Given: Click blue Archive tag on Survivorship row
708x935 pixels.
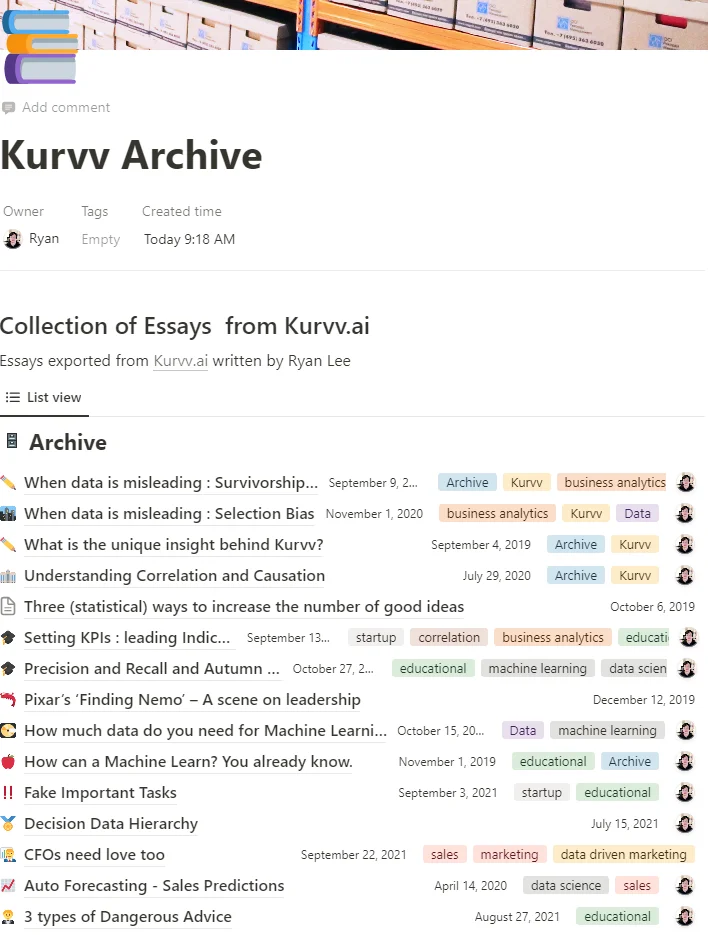Looking at the screenshot, I should click(x=467, y=482).
